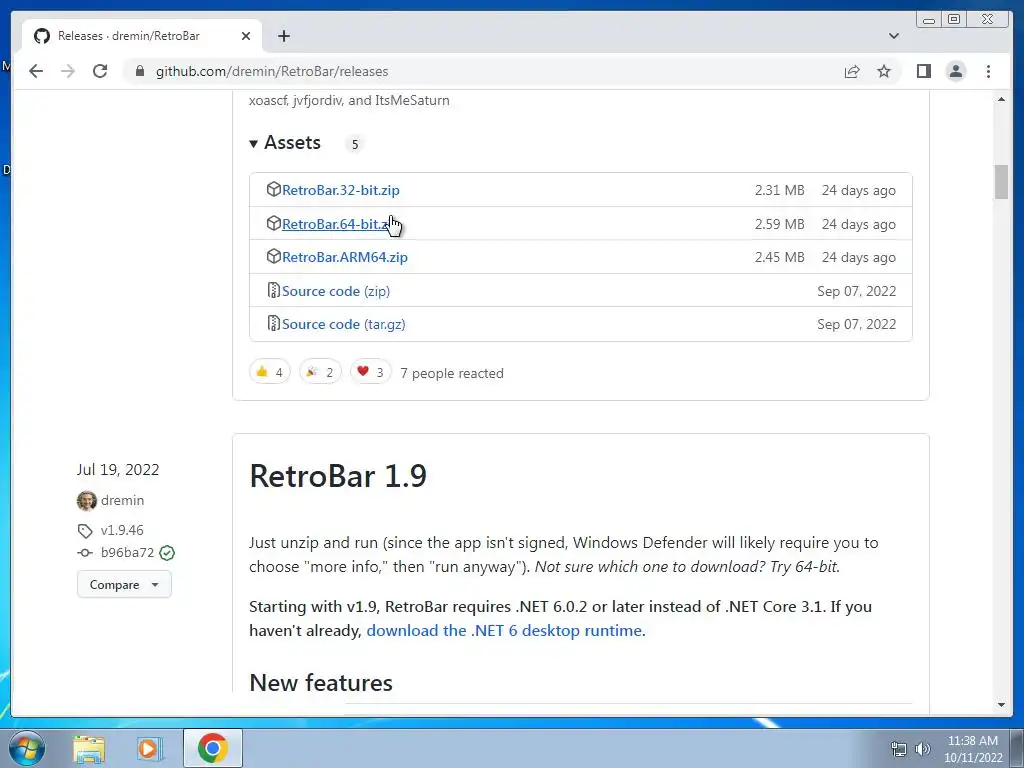Open the network tray icon
The height and width of the screenshot is (768, 1024).
coord(899,750)
